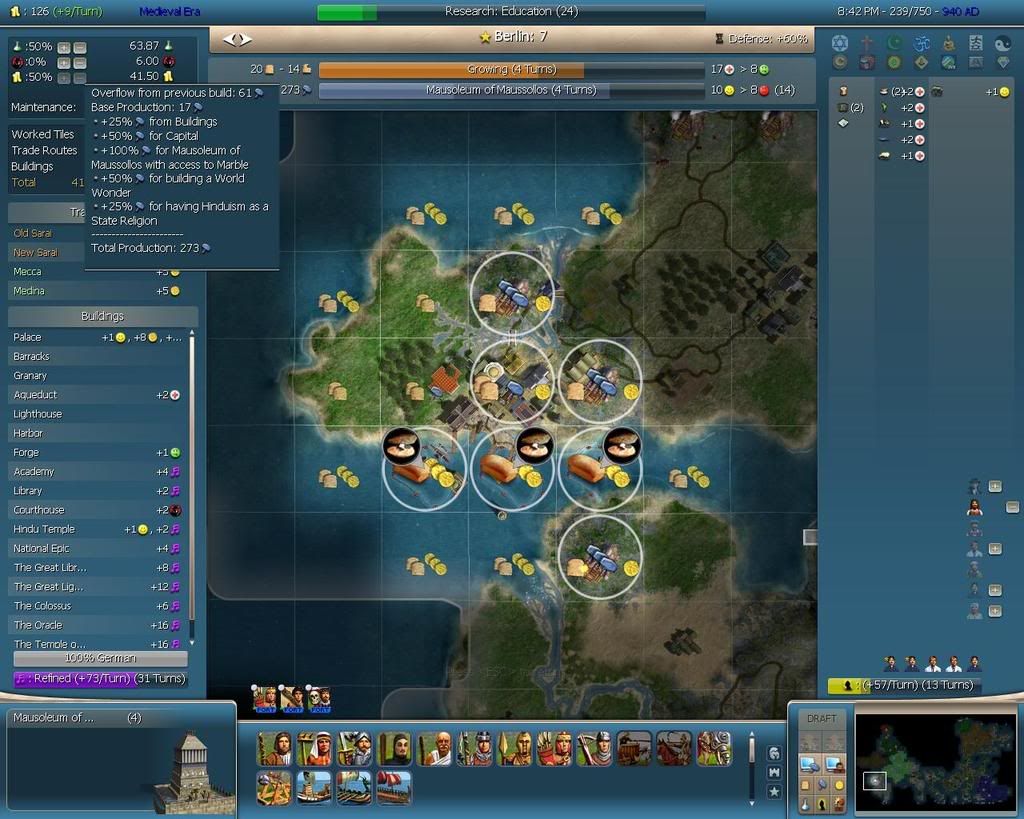1024x819 pixels.
Task: Build the spearman with golden helmet
Action: (x=514, y=748)
